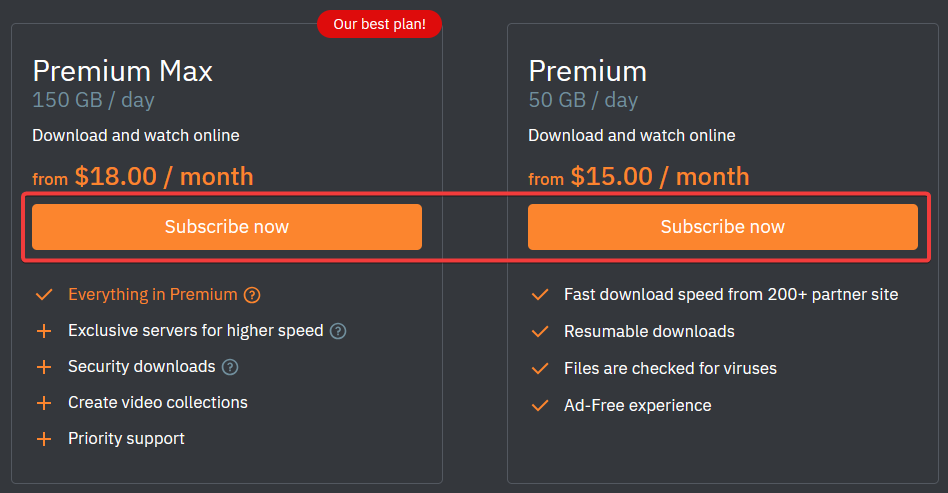Subscribe to the Premium 50 GB plan
This screenshot has height=493, width=948.
pos(722,227)
